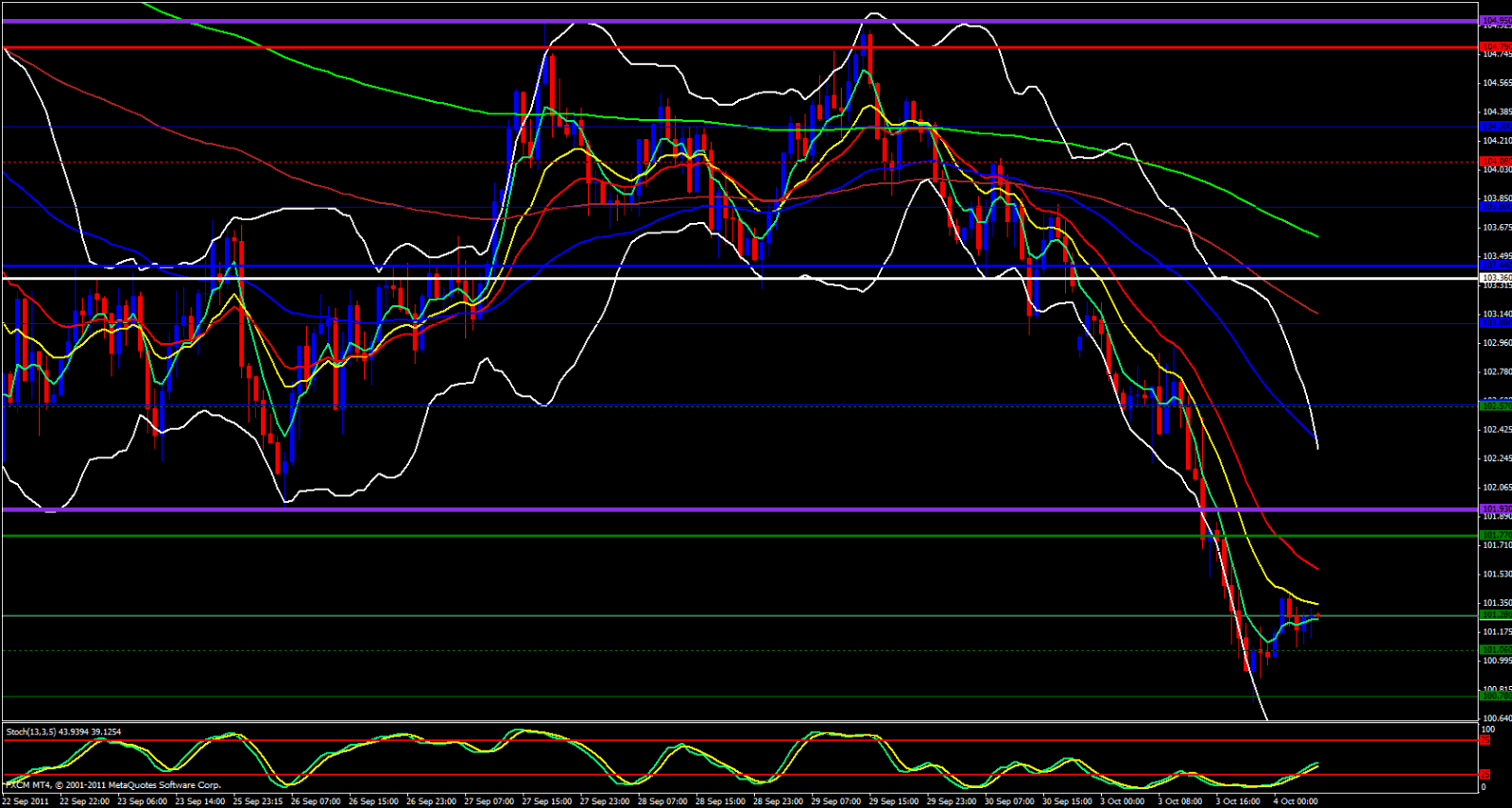The image size is (1512, 808).
Task: Click the 26 Sep 07:00 time label
Action: click(x=315, y=801)
